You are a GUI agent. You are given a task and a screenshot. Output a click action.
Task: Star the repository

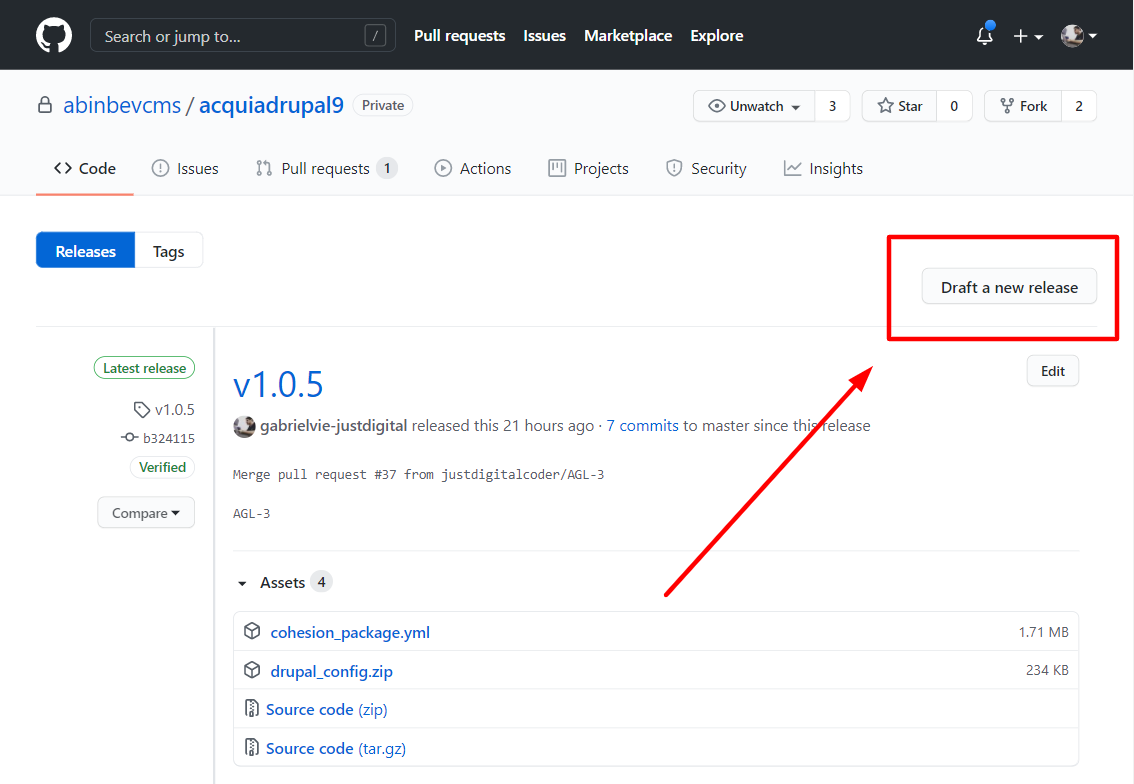click(x=900, y=106)
